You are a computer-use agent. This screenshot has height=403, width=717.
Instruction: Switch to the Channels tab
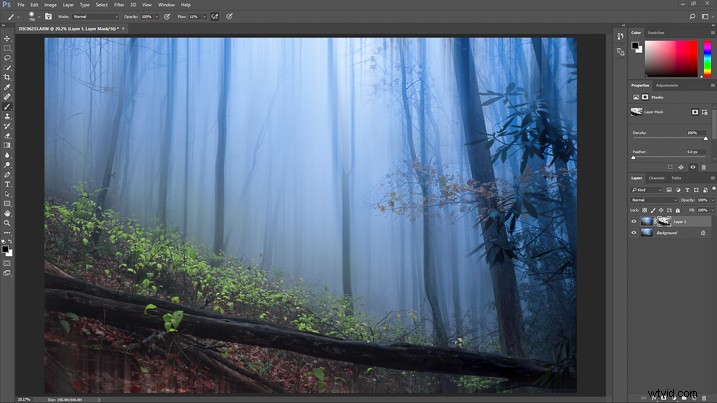656,178
